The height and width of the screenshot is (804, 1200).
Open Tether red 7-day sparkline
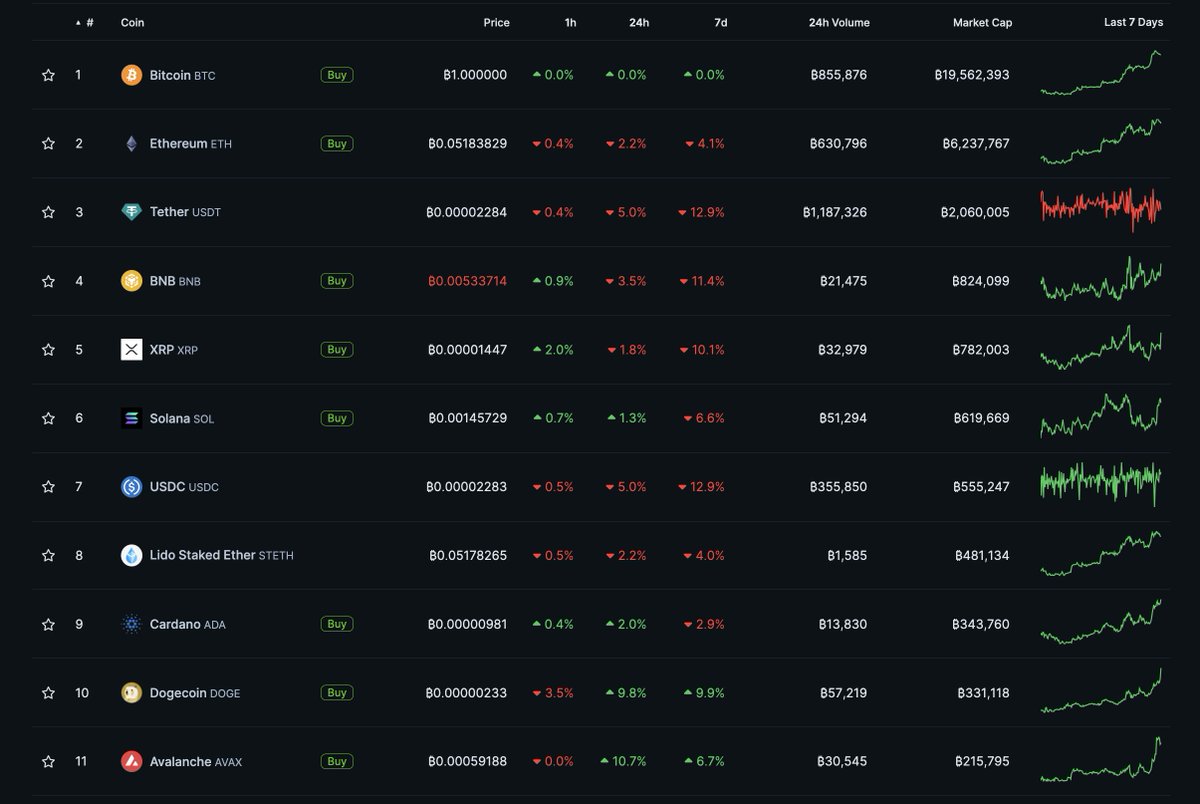pos(1101,209)
